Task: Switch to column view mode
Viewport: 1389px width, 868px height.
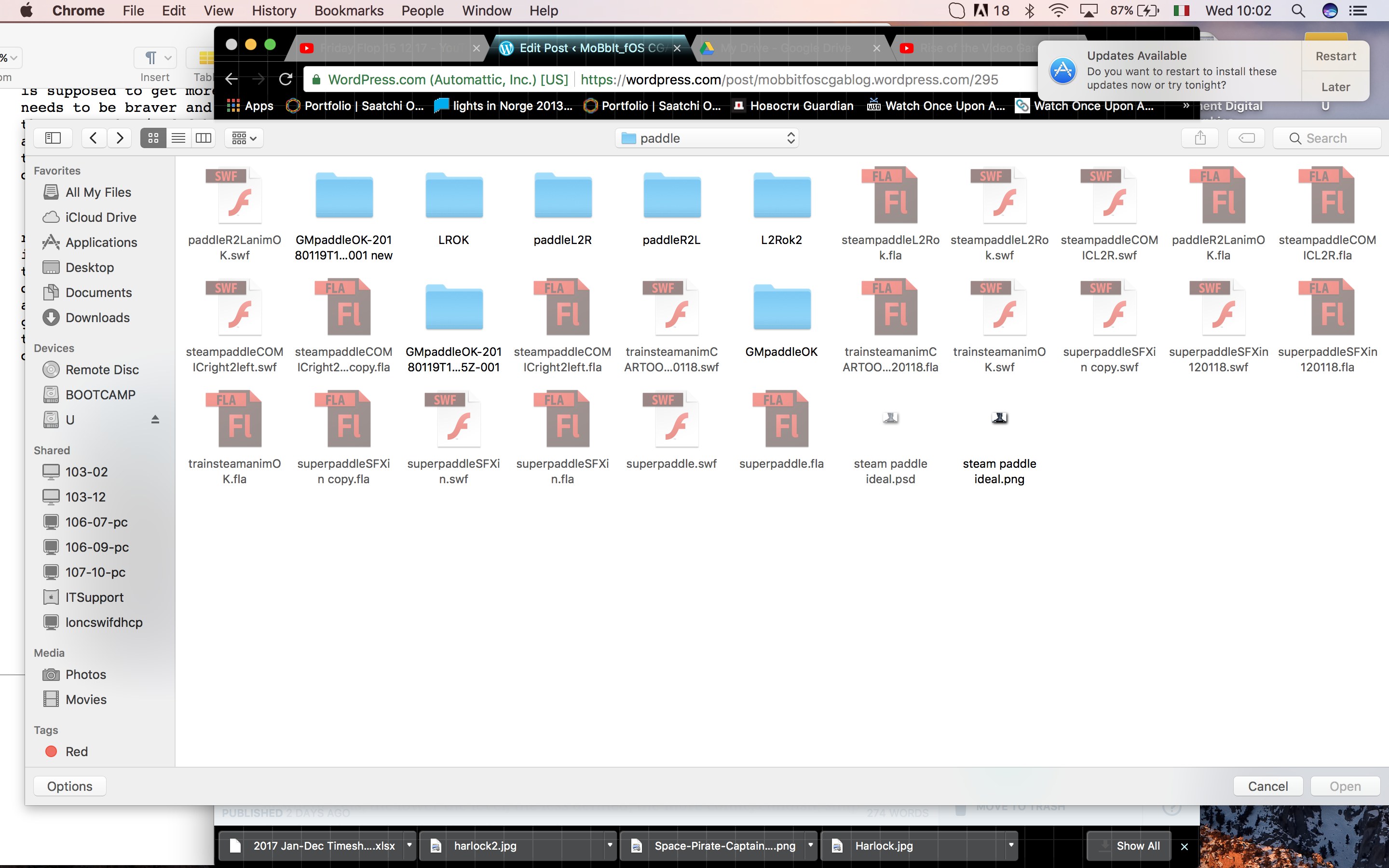Action: [203, 138]
